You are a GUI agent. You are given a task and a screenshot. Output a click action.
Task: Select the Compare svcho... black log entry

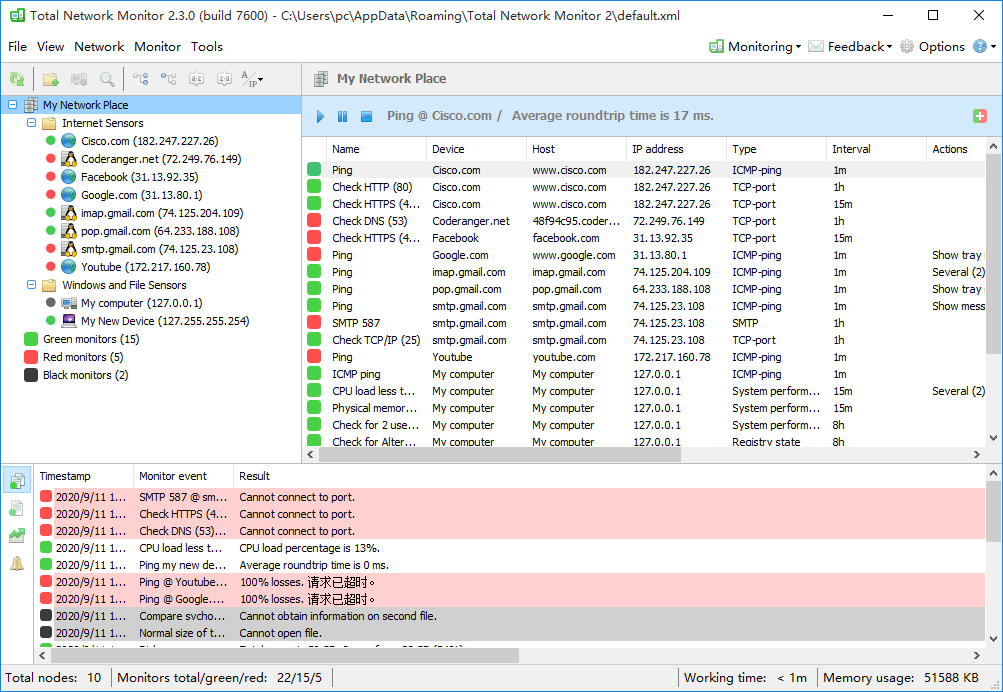[512, 616]
